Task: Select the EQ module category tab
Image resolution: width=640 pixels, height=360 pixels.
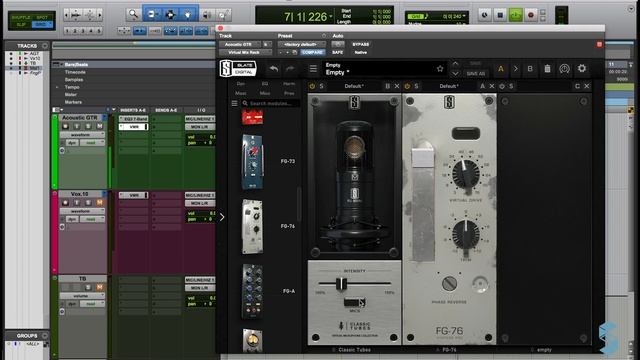Action: pyautogui.click(x=265, y=84)
